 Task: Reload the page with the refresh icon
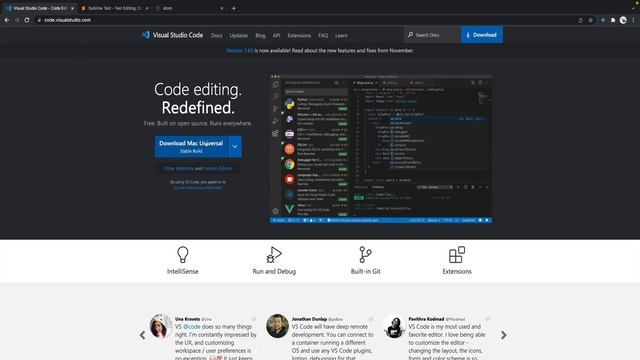27,20
